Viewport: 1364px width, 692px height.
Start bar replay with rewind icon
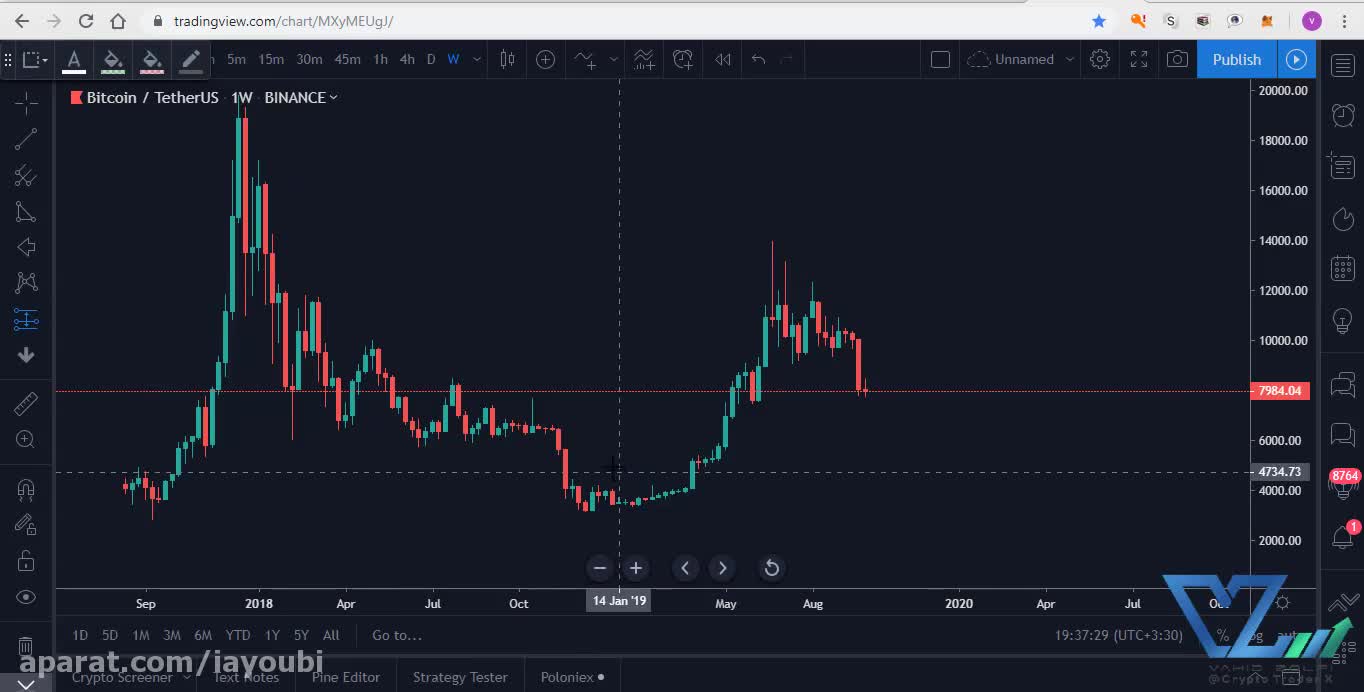tap(722, 59)
